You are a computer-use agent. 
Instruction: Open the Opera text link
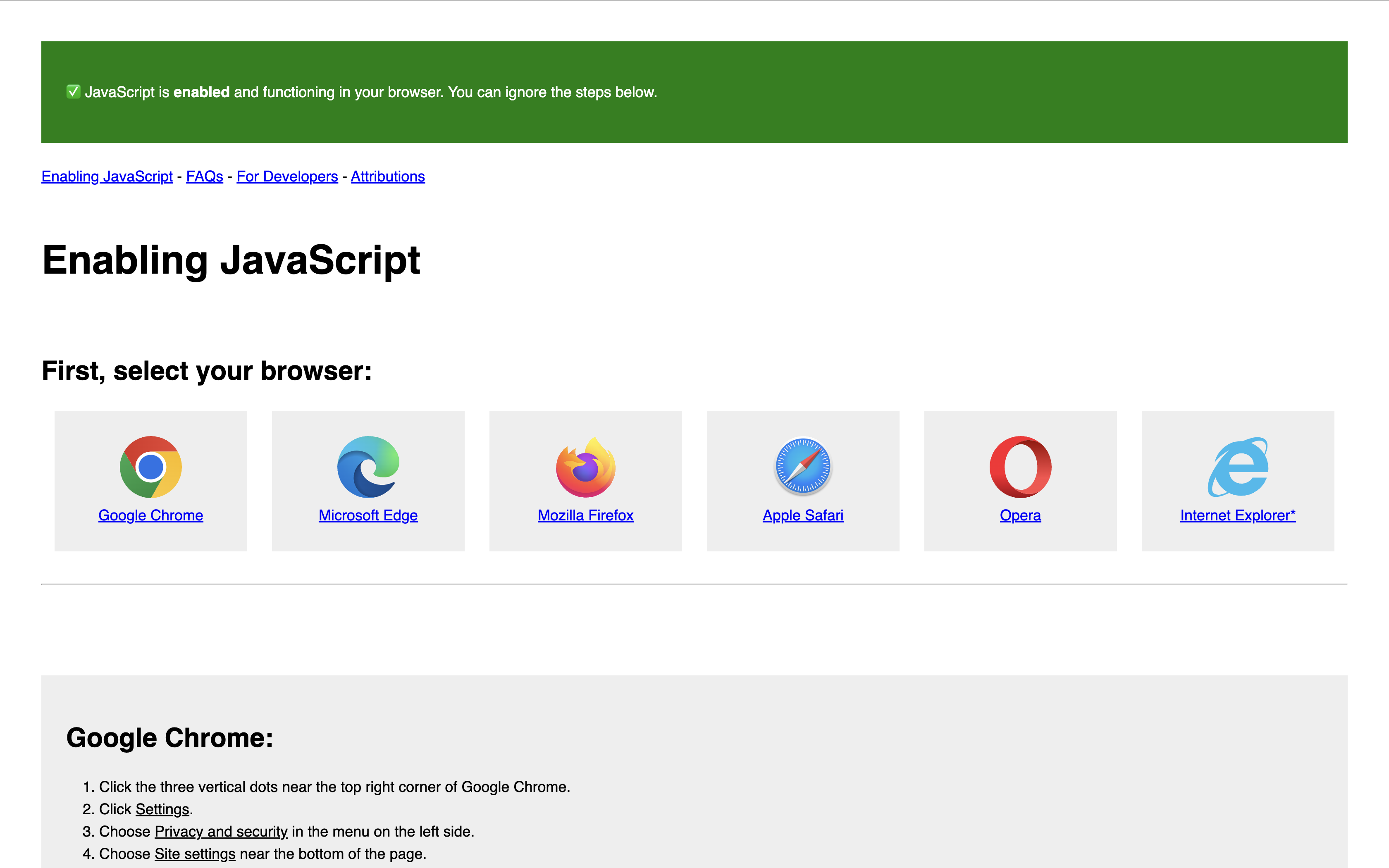point(1021,515)
